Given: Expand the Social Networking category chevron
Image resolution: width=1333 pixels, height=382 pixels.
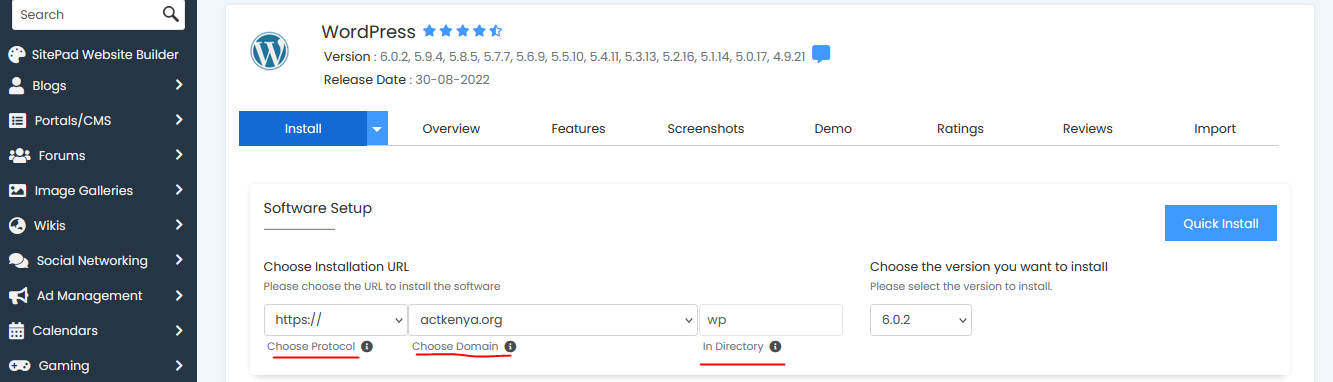Looking at the screenshot, I should pos(179,260).
